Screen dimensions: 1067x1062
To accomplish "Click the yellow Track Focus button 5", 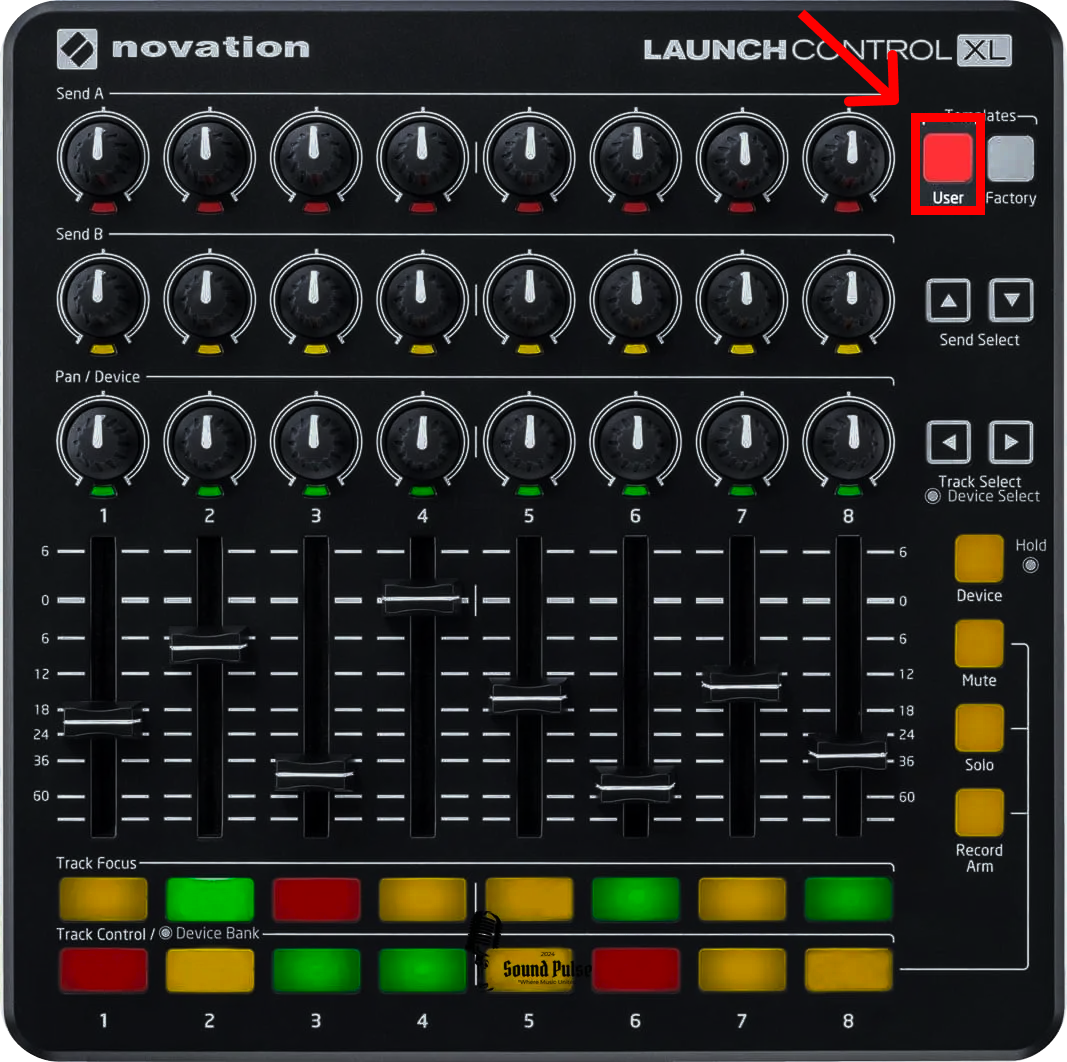I will [x=529, y=898].
